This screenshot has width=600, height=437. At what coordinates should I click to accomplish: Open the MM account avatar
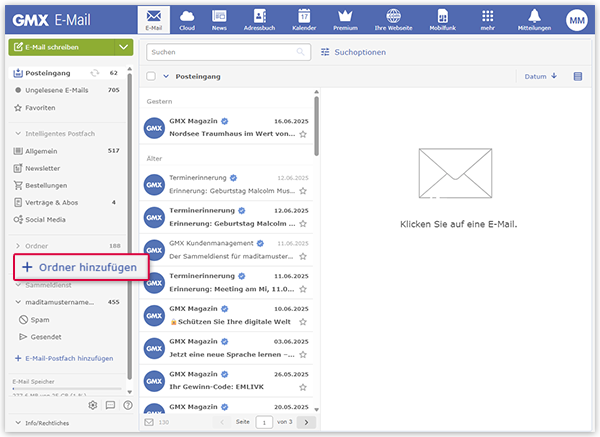(x=577, y=20)
